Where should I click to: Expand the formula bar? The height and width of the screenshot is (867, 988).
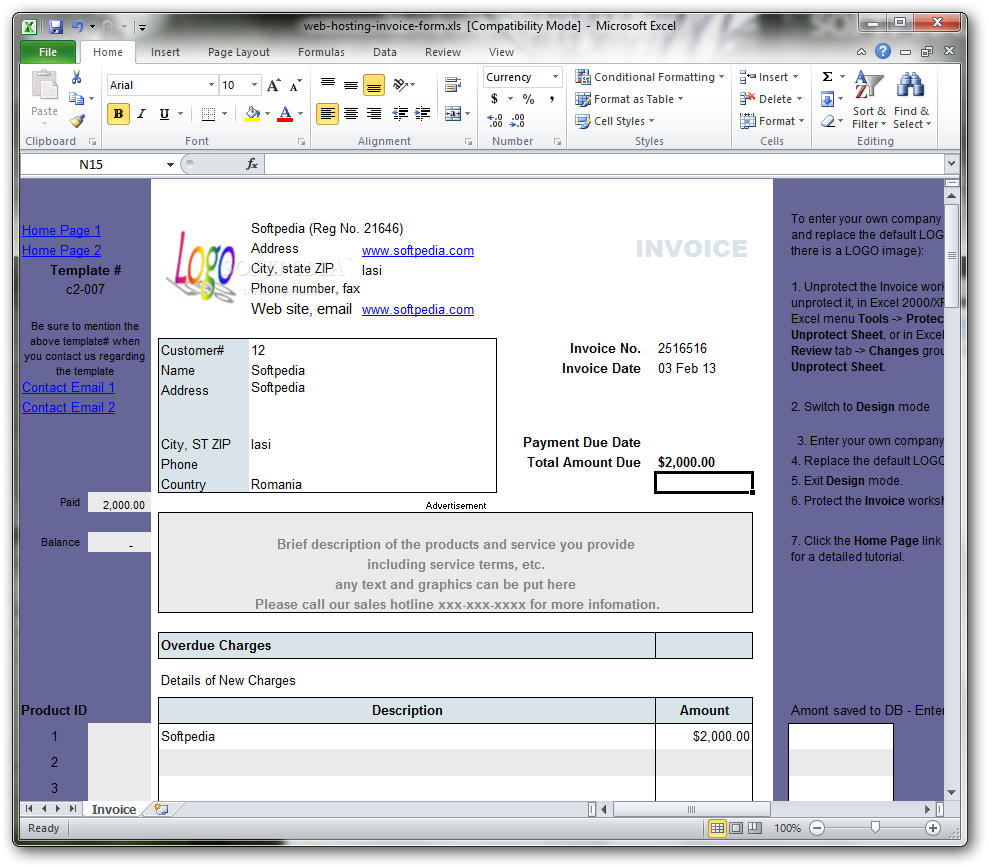pos(951,164)
